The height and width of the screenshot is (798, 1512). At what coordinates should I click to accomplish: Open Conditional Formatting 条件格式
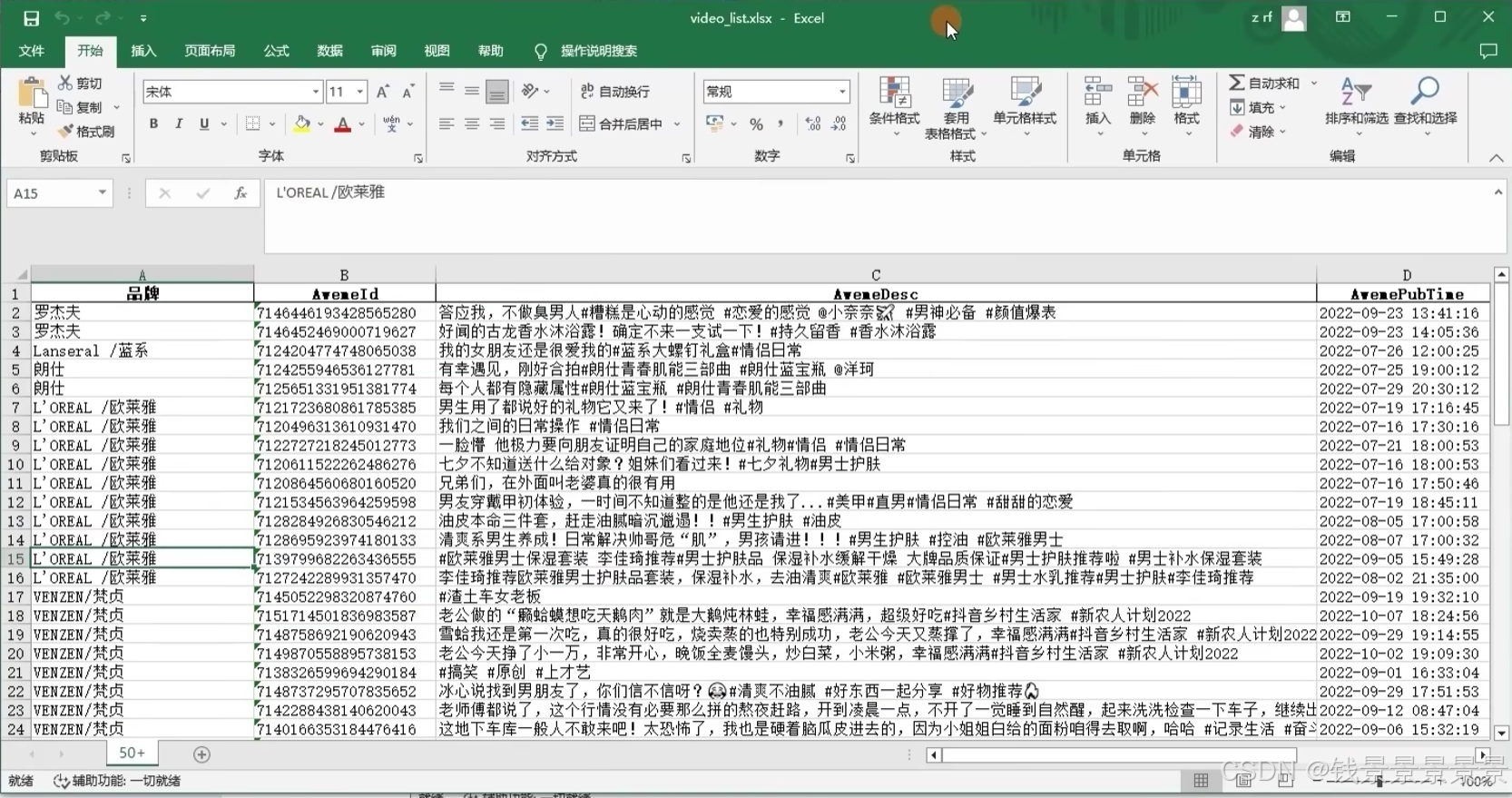tap(895, 107)
